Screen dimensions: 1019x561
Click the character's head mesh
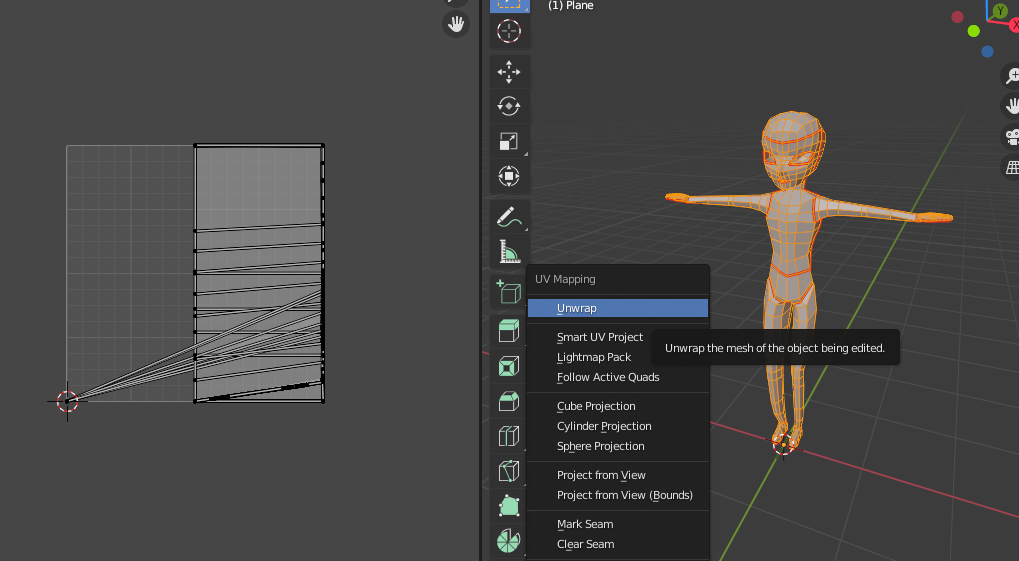click(x=793, y=150)
